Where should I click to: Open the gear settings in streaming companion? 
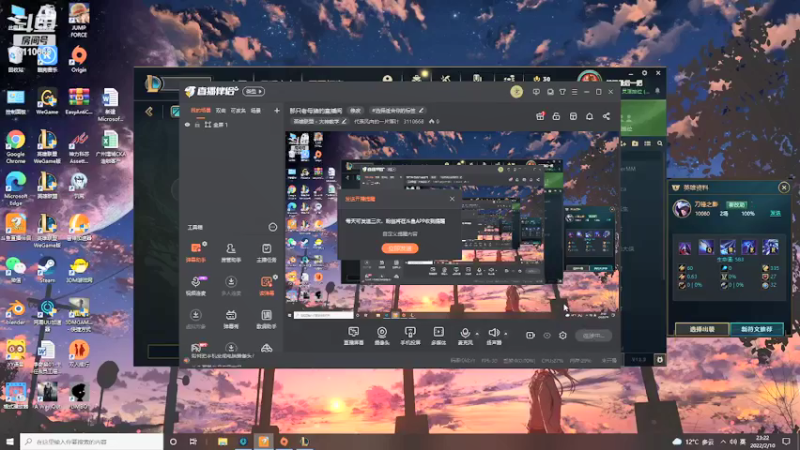(x=562, y=336)
